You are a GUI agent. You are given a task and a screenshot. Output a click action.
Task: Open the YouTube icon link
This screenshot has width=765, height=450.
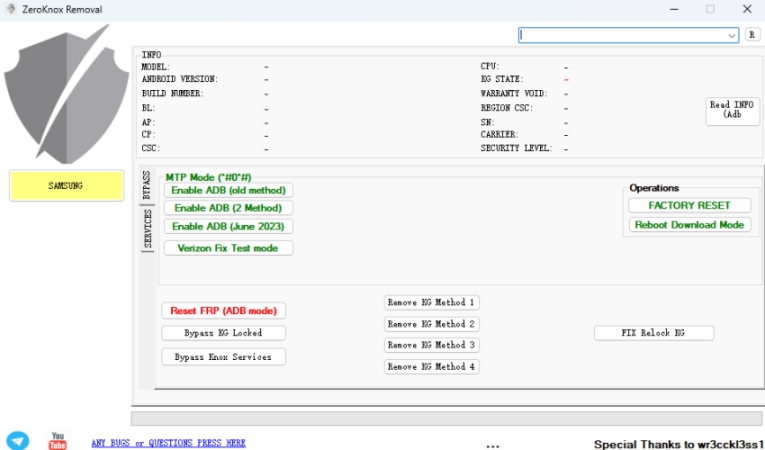click(x=58, y=441)
